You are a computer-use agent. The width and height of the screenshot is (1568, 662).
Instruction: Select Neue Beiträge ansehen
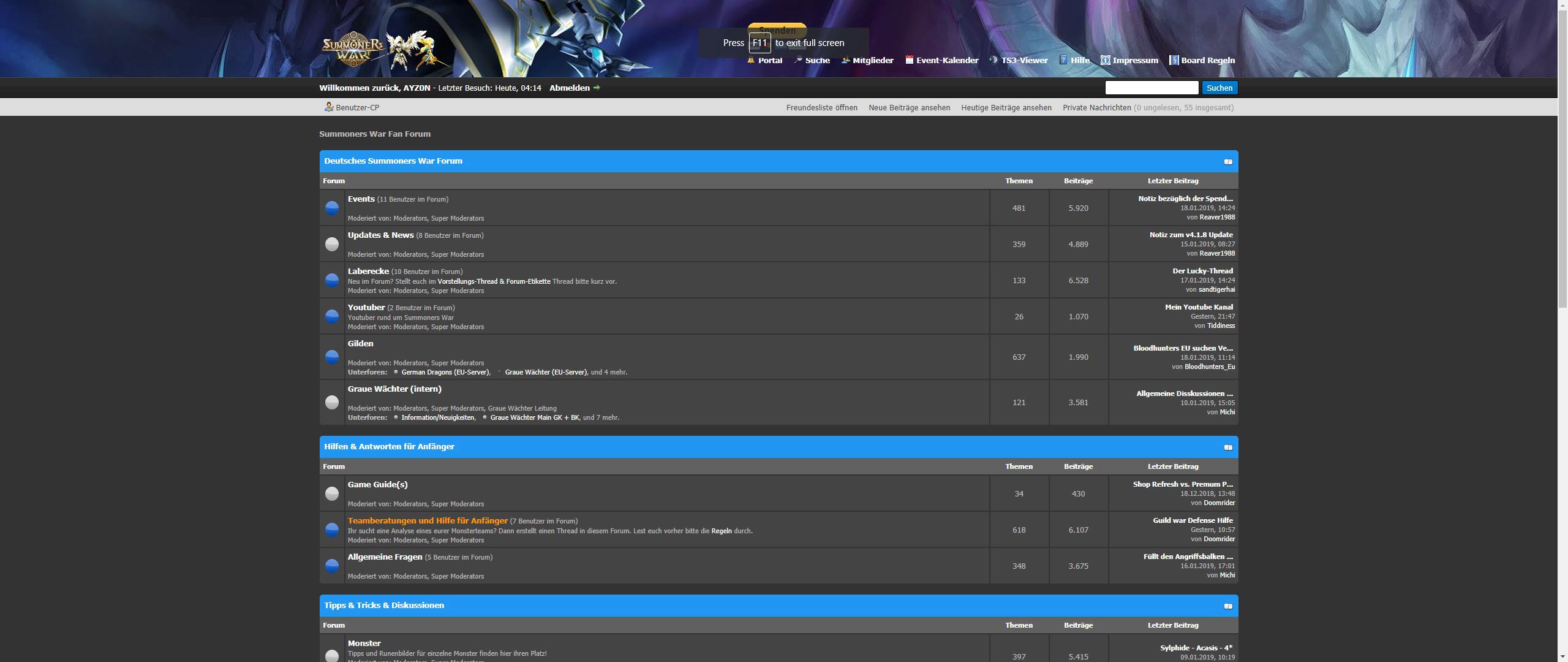click(x=909, y=107)
